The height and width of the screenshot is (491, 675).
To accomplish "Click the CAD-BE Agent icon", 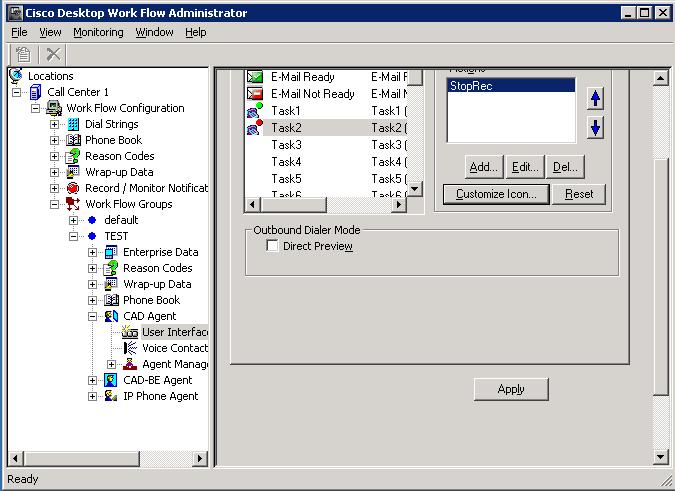I will 111,380.
